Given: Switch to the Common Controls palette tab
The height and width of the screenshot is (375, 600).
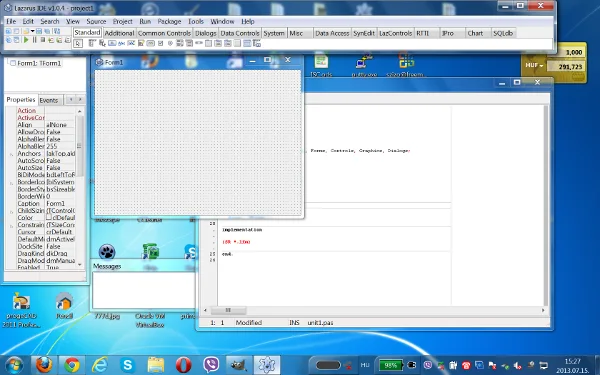Looking at the screenshot, I should [x=164, y=33].
